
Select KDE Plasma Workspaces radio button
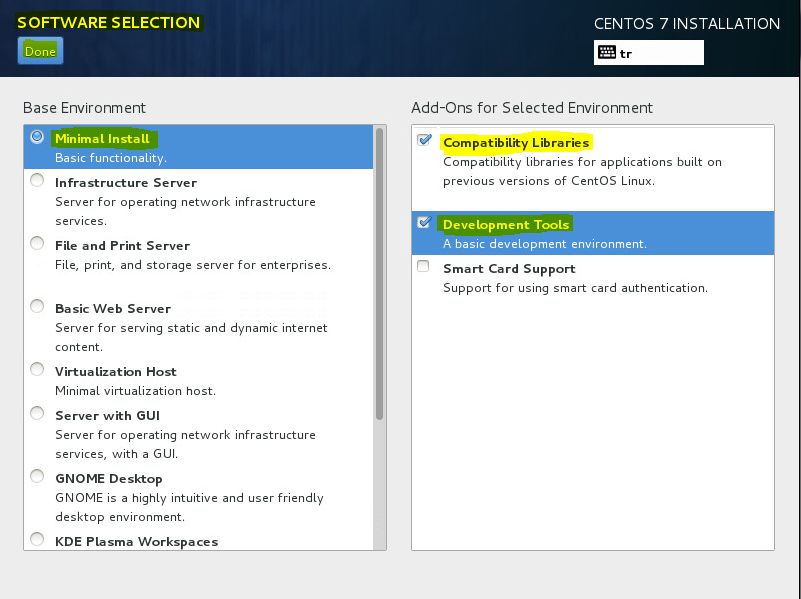point(37,539)
